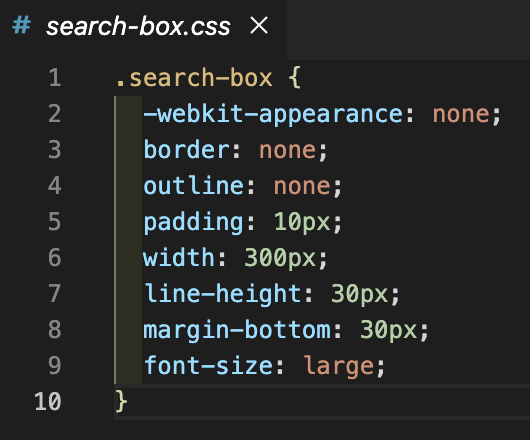The width and height of the screenshot is (530, 440).
Task: Click the border property name
Action: (187, 150)
